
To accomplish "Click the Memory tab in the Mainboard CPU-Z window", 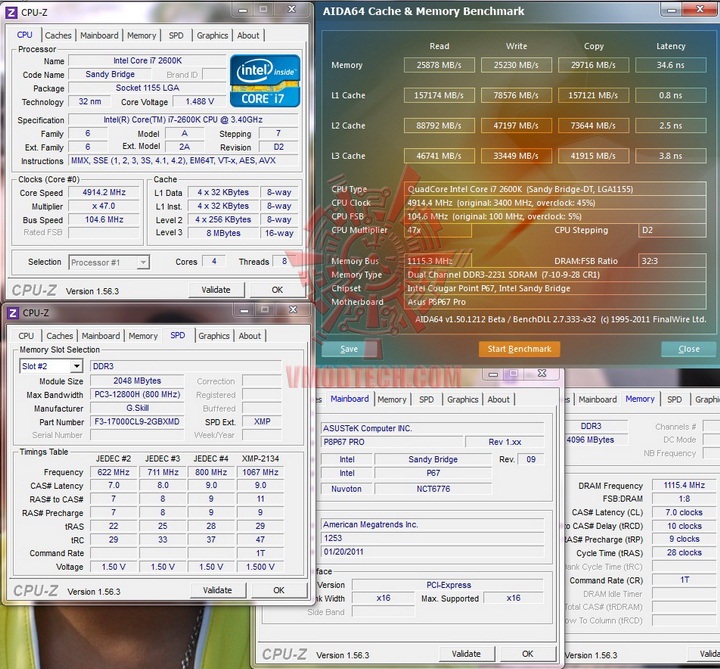I will coord(392,399).
